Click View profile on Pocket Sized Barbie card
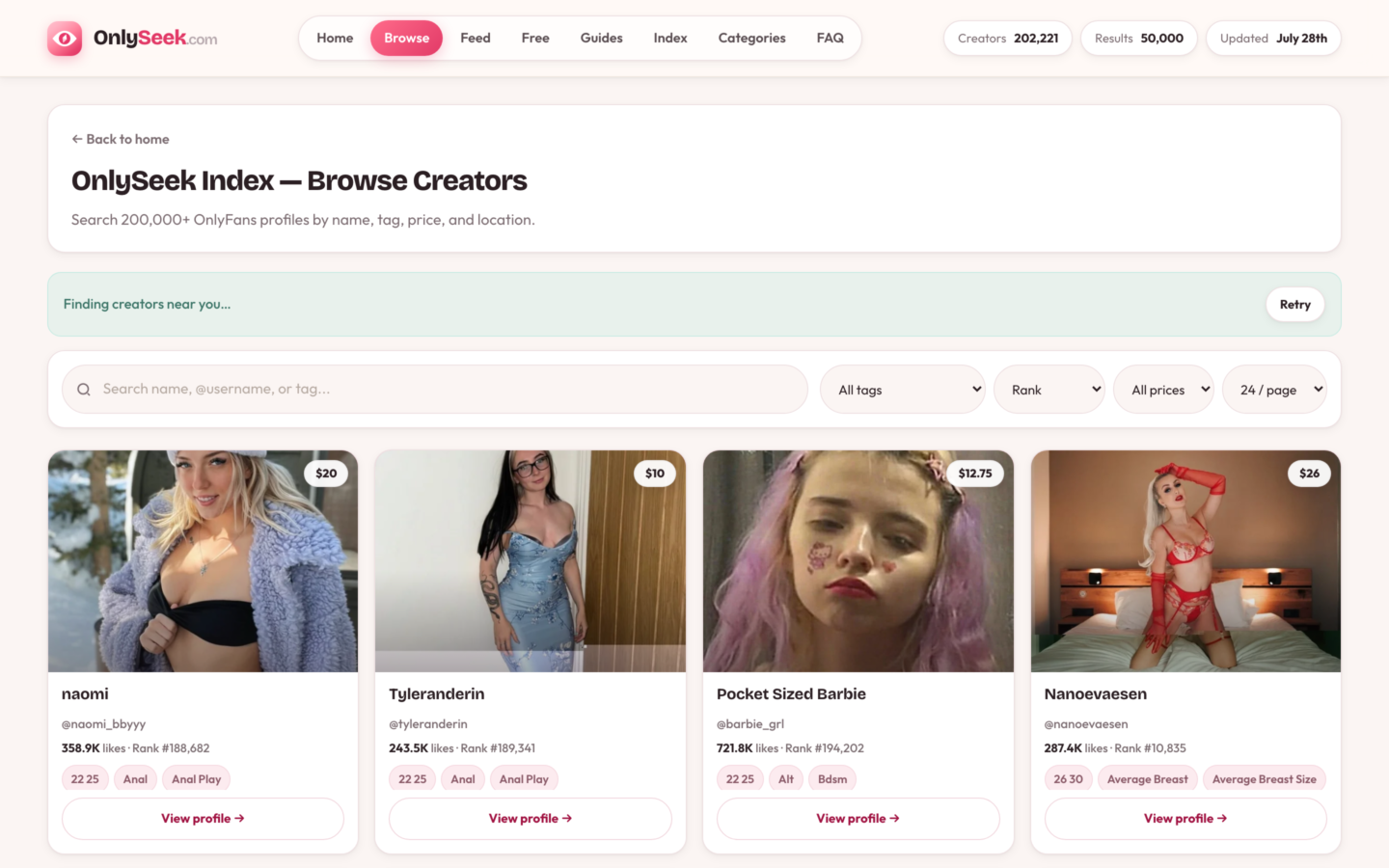The image size is (1389, 868). tap(858, 819)
